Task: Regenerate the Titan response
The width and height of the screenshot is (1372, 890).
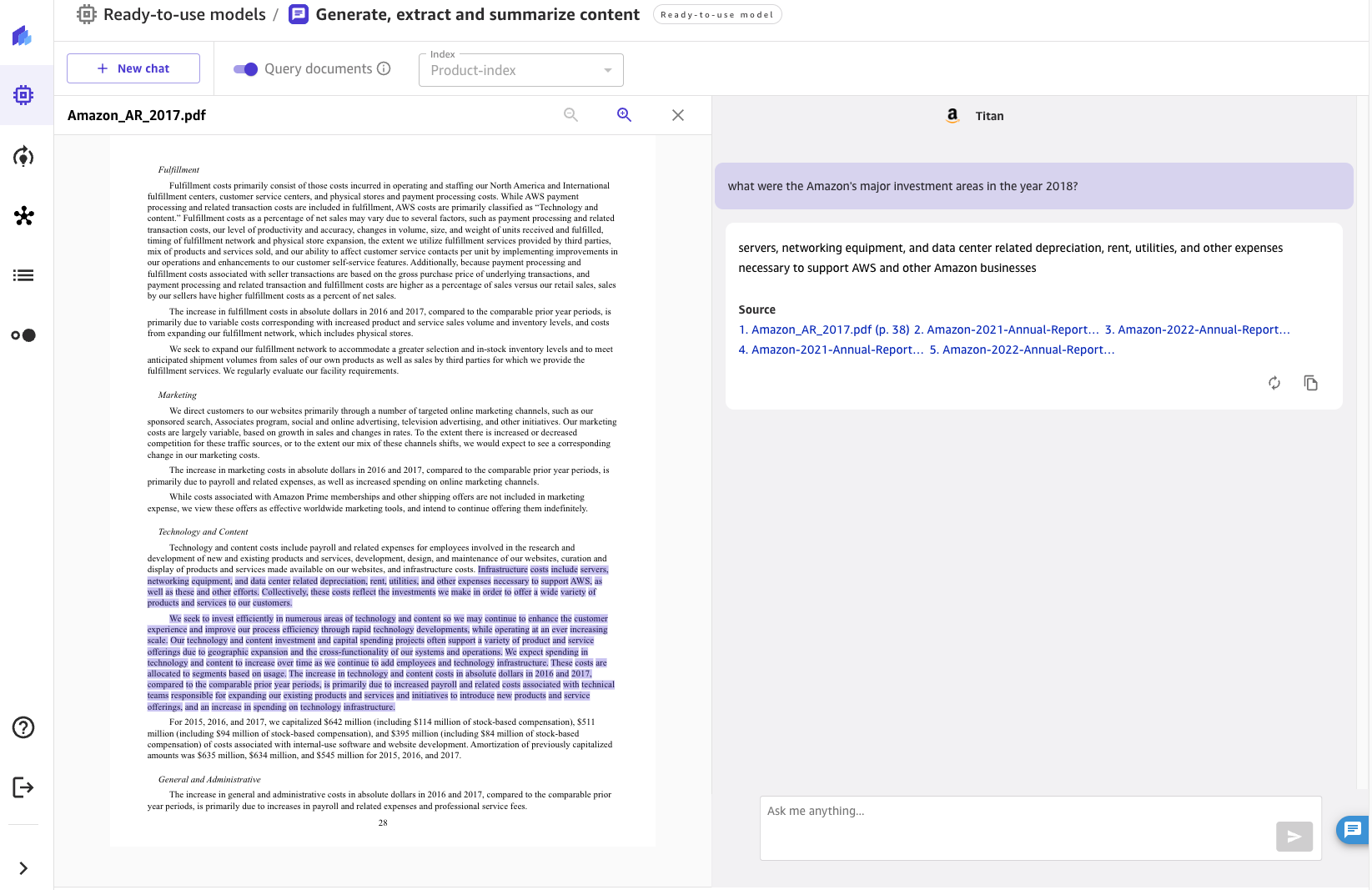Action: pyautogui.click(x=1274, y=383)
